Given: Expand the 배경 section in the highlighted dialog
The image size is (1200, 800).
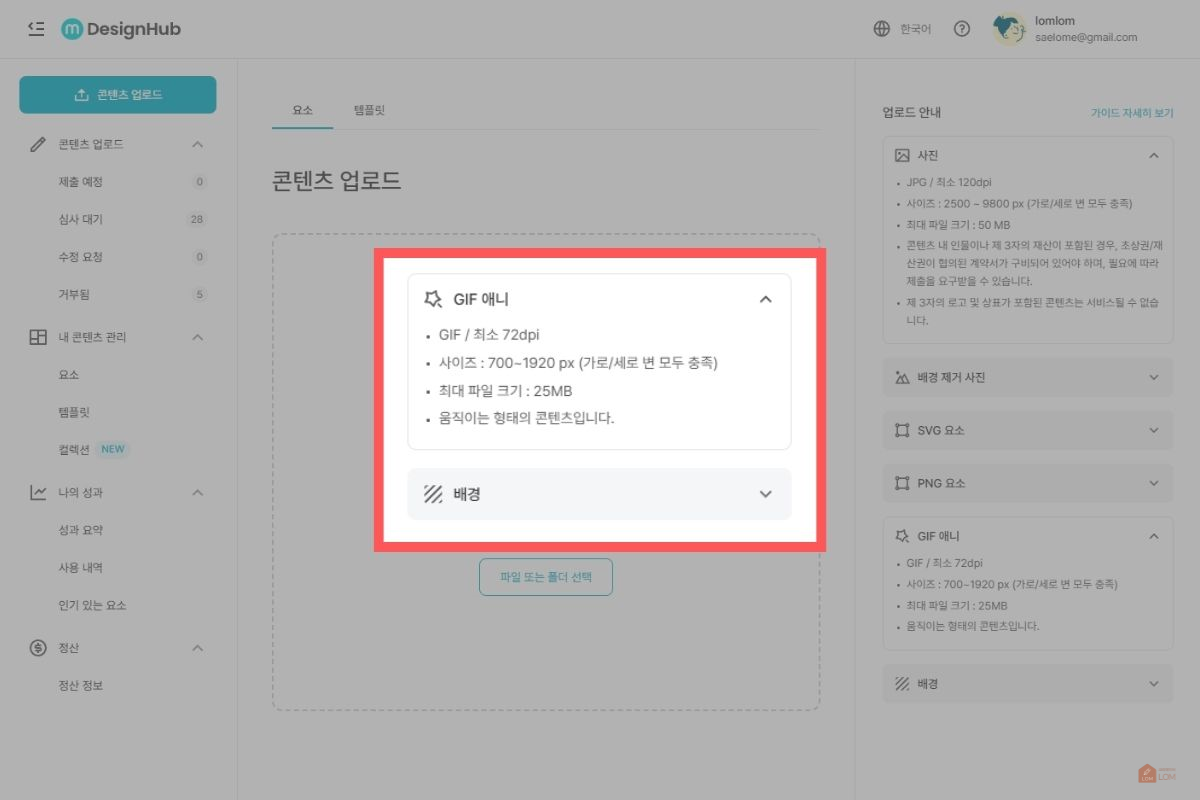Looking at the screenshot, I should [766, 494].
